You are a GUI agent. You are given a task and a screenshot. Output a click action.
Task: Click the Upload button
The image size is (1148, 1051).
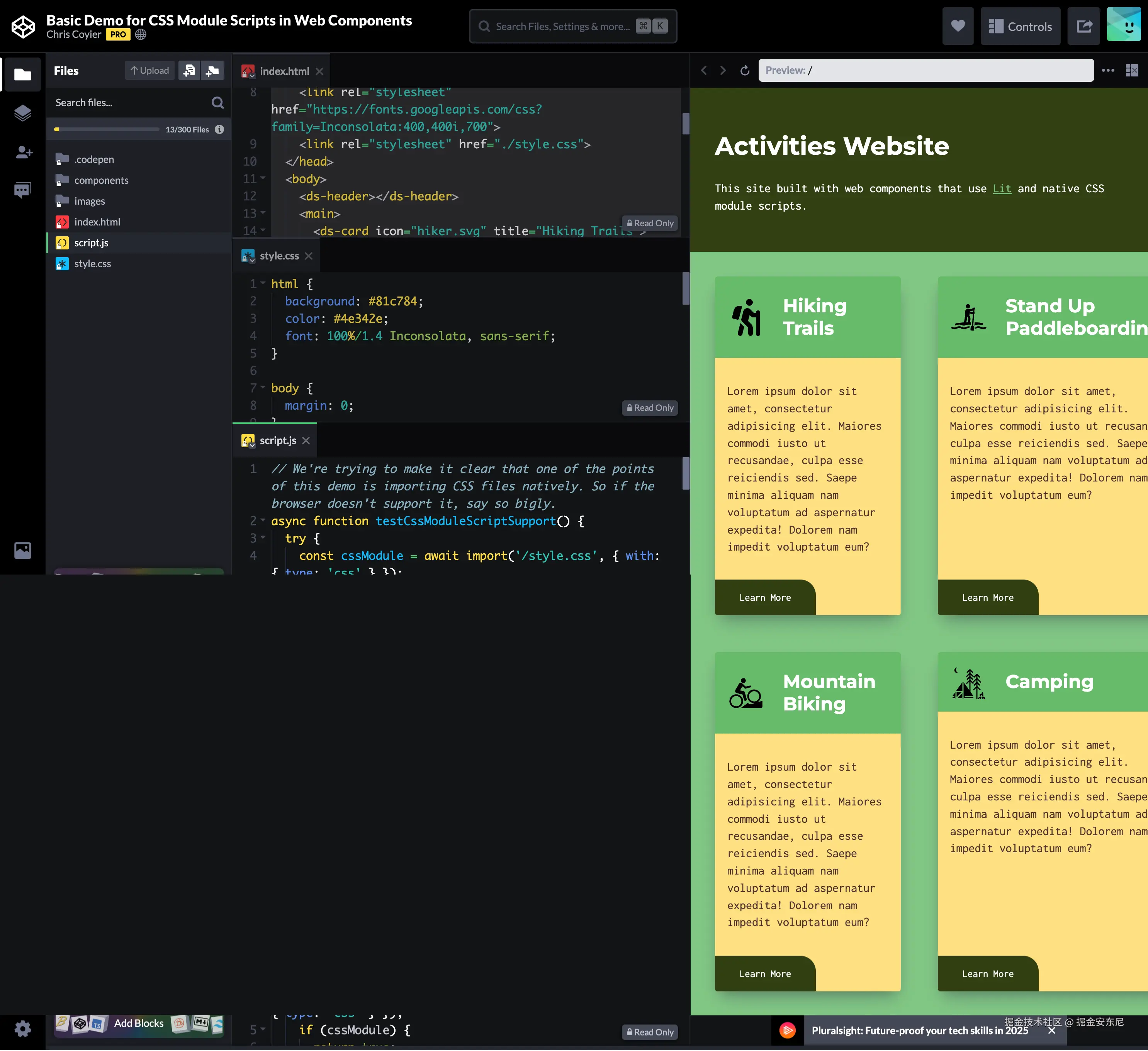click(x=150, y=71)
